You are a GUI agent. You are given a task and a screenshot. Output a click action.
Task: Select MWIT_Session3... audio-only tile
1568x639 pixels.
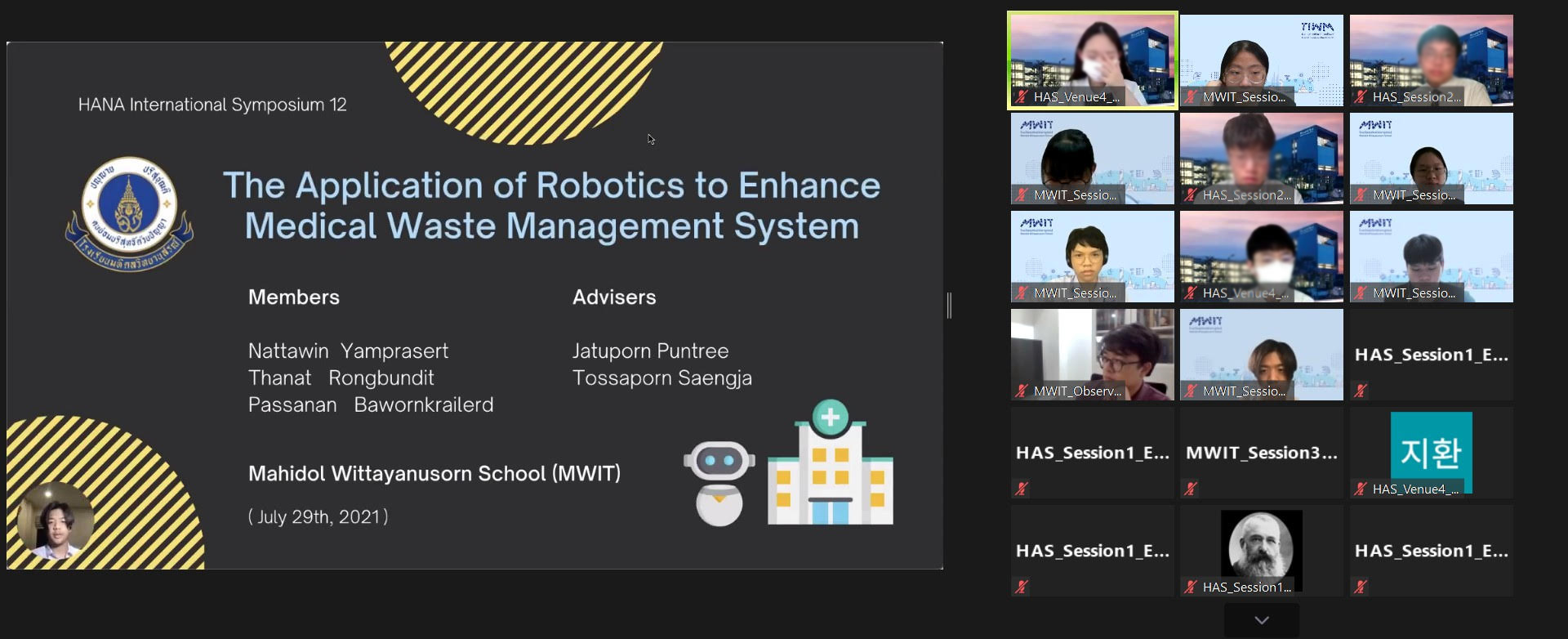(x=1261, y=453)
